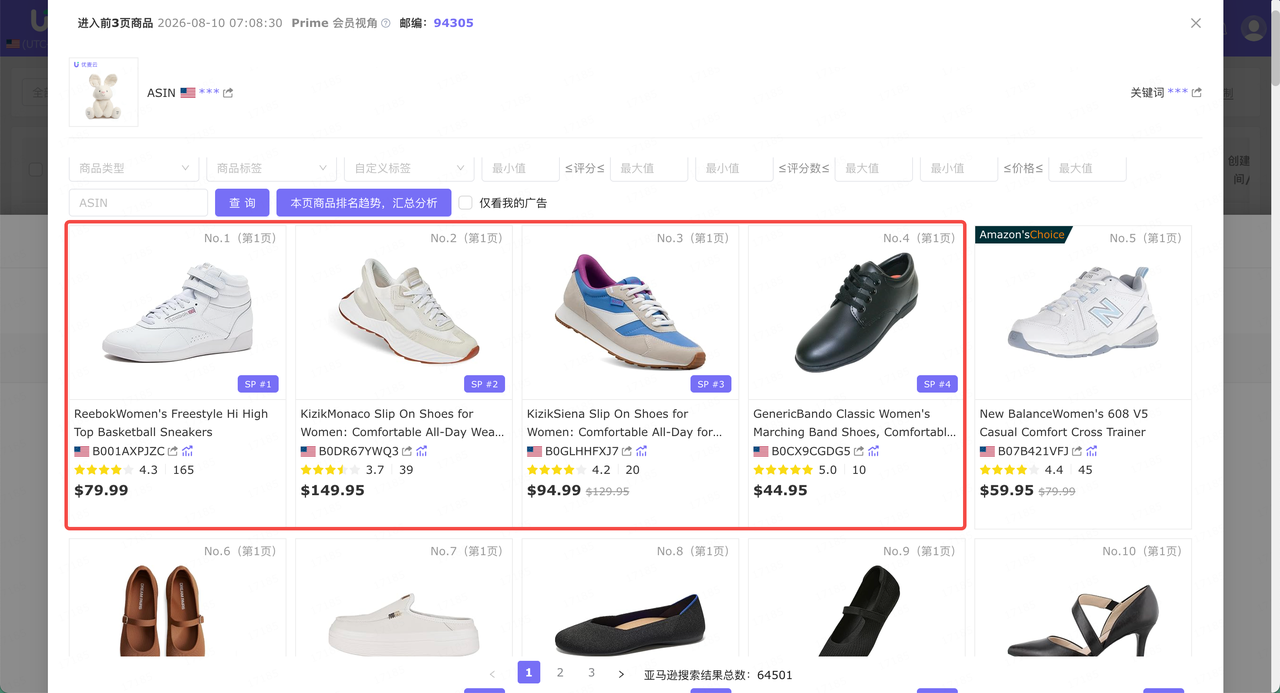Click ASIN text B07B421VFJ

1033,451
